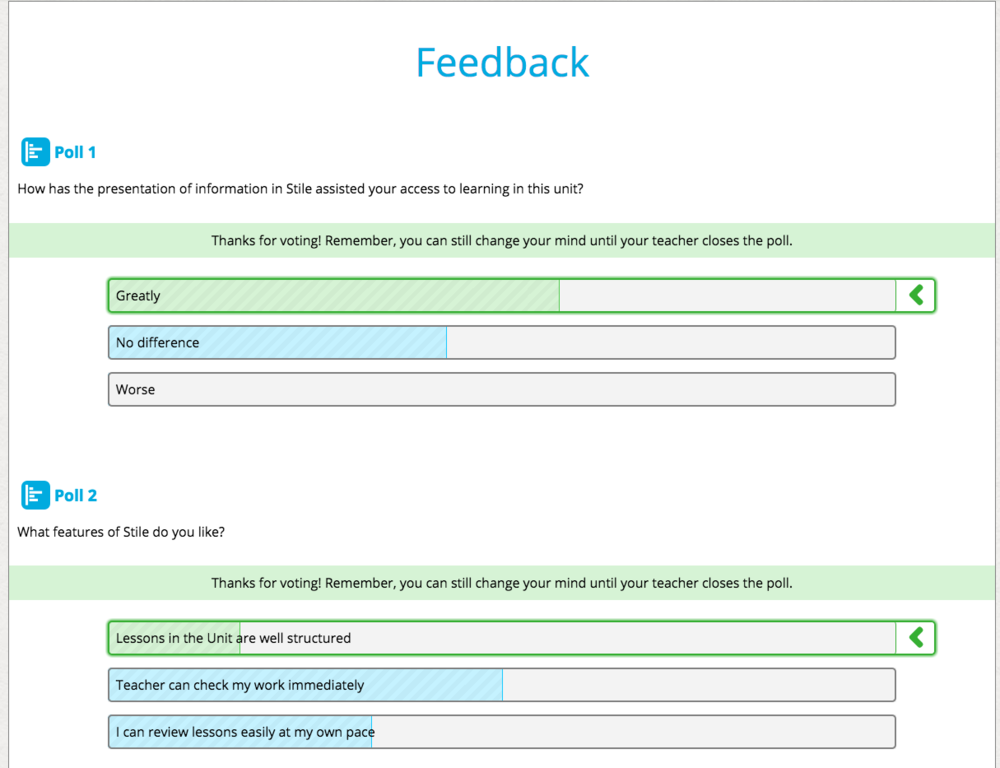1000x768 pixels.
Task: Click Poll 1 question about presentation of information
Action: [x=300, y=189]
